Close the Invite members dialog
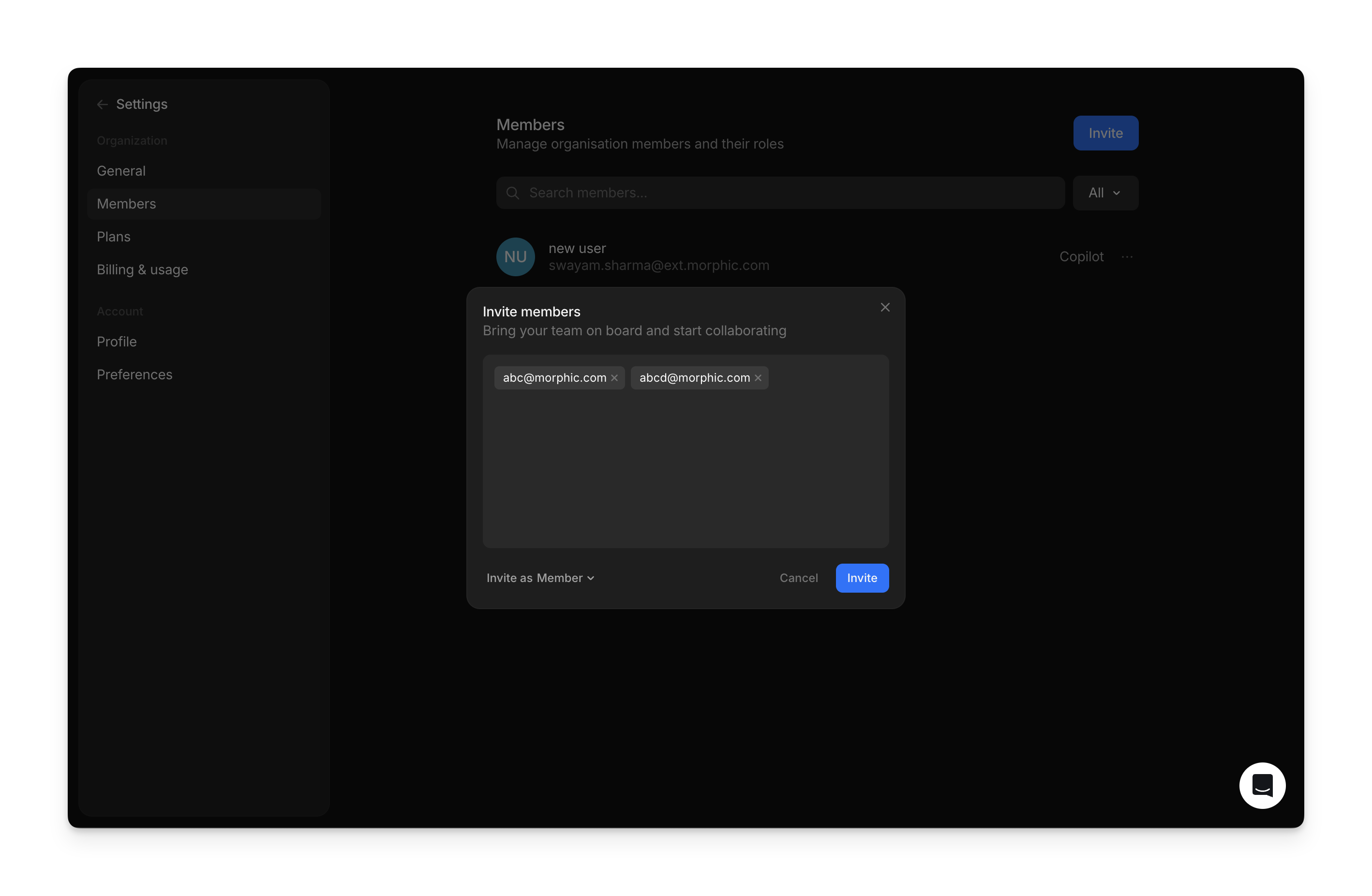The width and height of the screenshot is (1372, 896). 885,307
